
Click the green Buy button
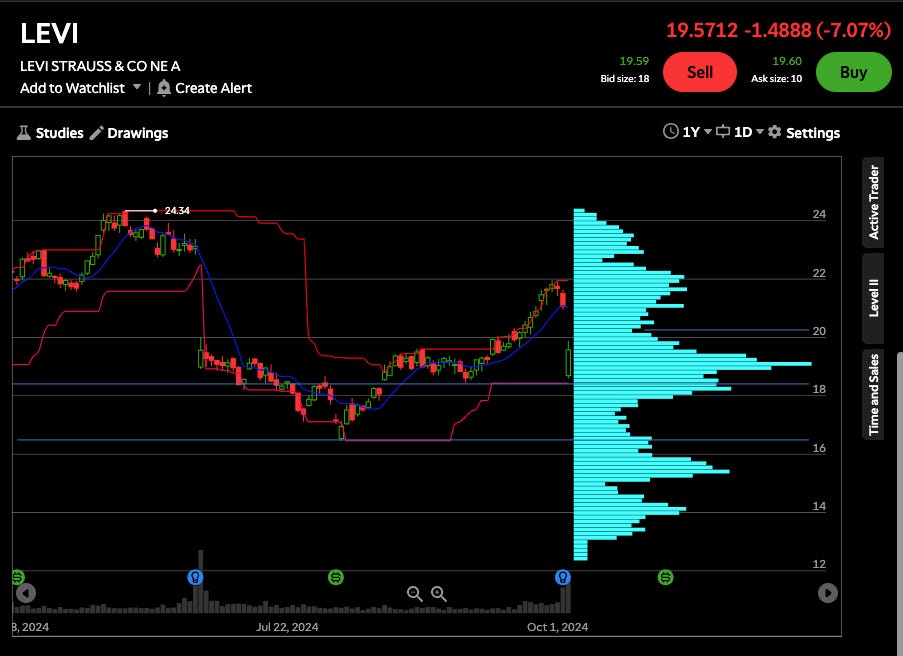click(853, 72)
